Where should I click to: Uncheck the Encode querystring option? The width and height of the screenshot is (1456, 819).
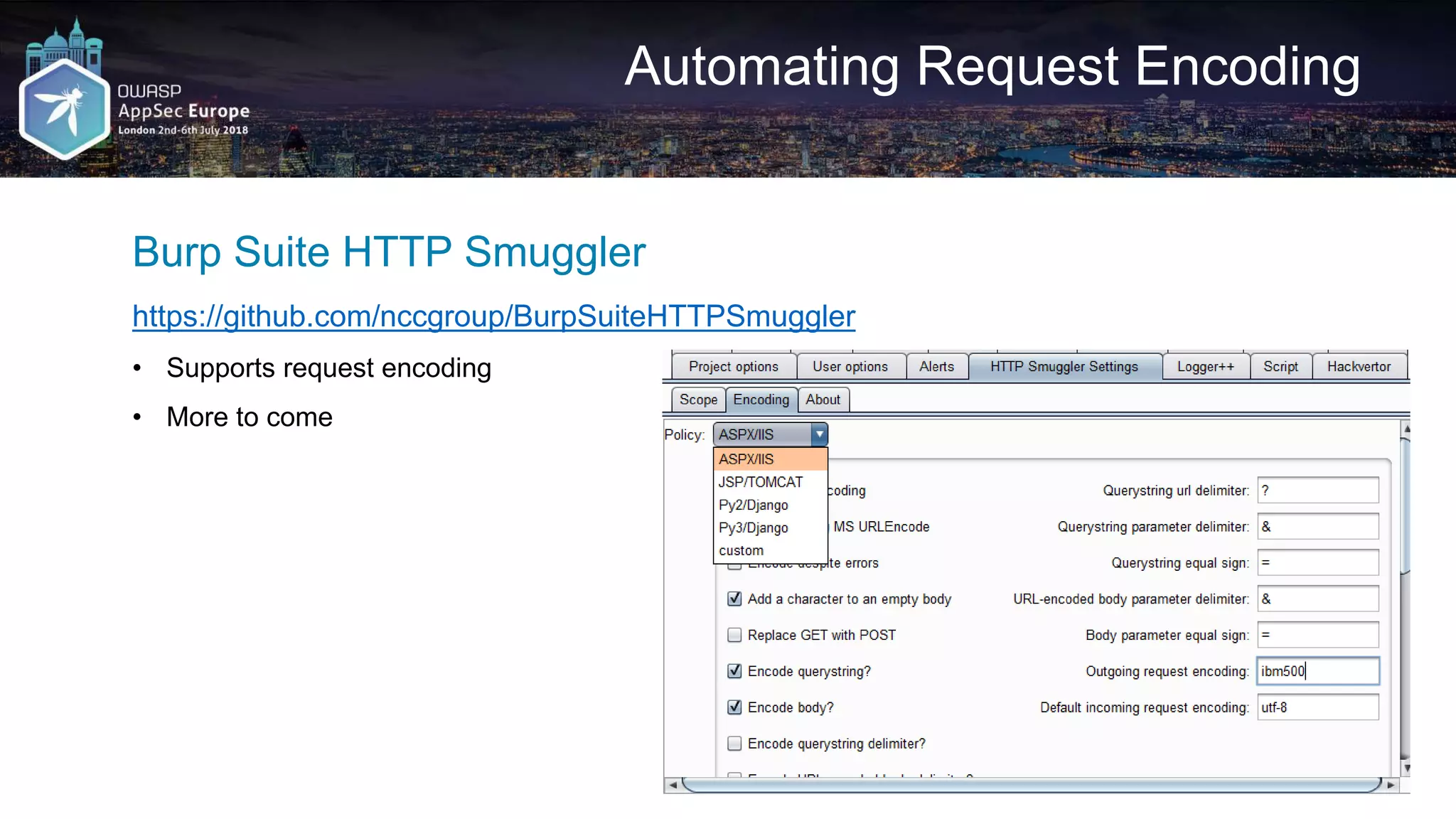734,671
